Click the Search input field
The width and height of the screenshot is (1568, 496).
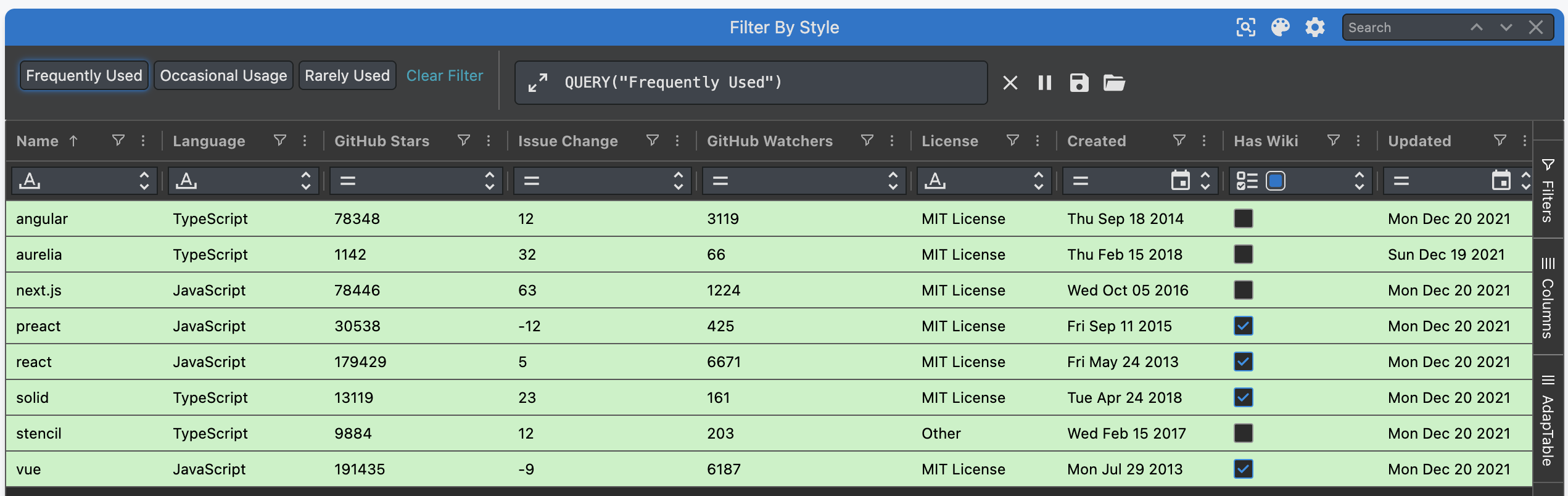point(1403,28)
